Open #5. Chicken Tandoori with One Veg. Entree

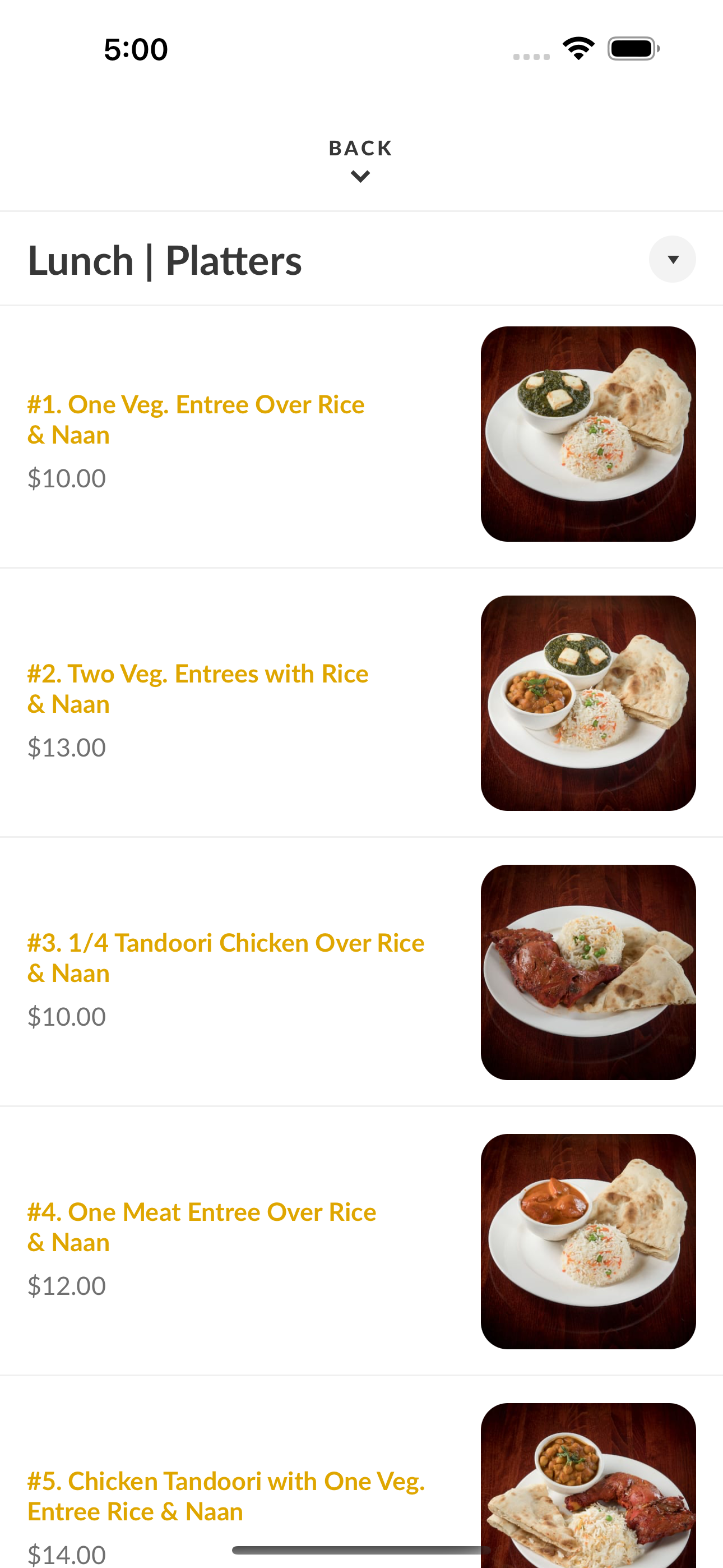[x=226, y=1496]
